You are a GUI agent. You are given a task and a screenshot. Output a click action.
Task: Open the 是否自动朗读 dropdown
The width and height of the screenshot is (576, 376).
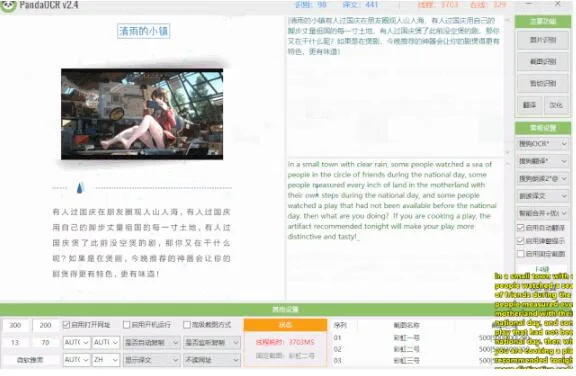coord(151,343)
